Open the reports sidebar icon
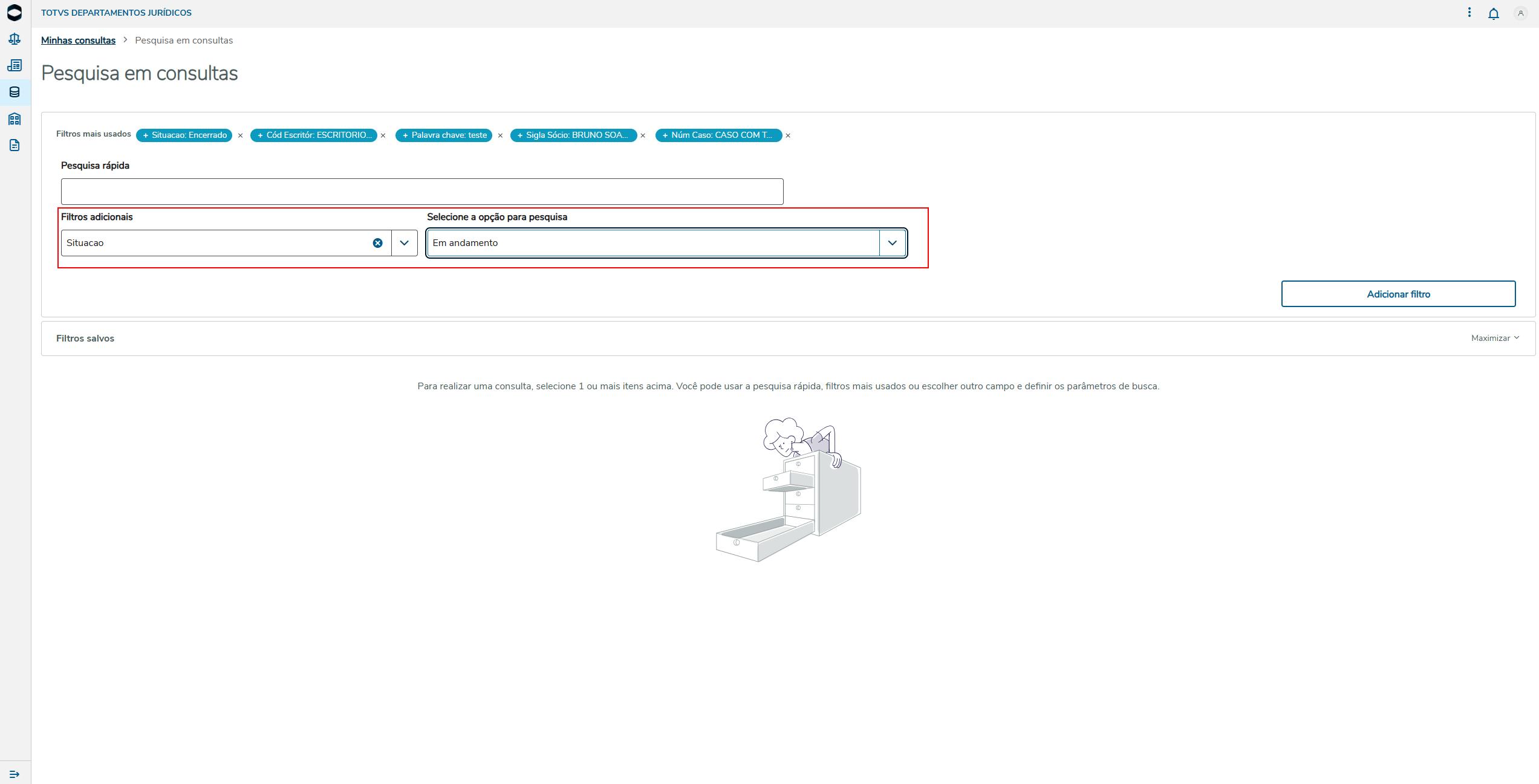 (15, 65)
